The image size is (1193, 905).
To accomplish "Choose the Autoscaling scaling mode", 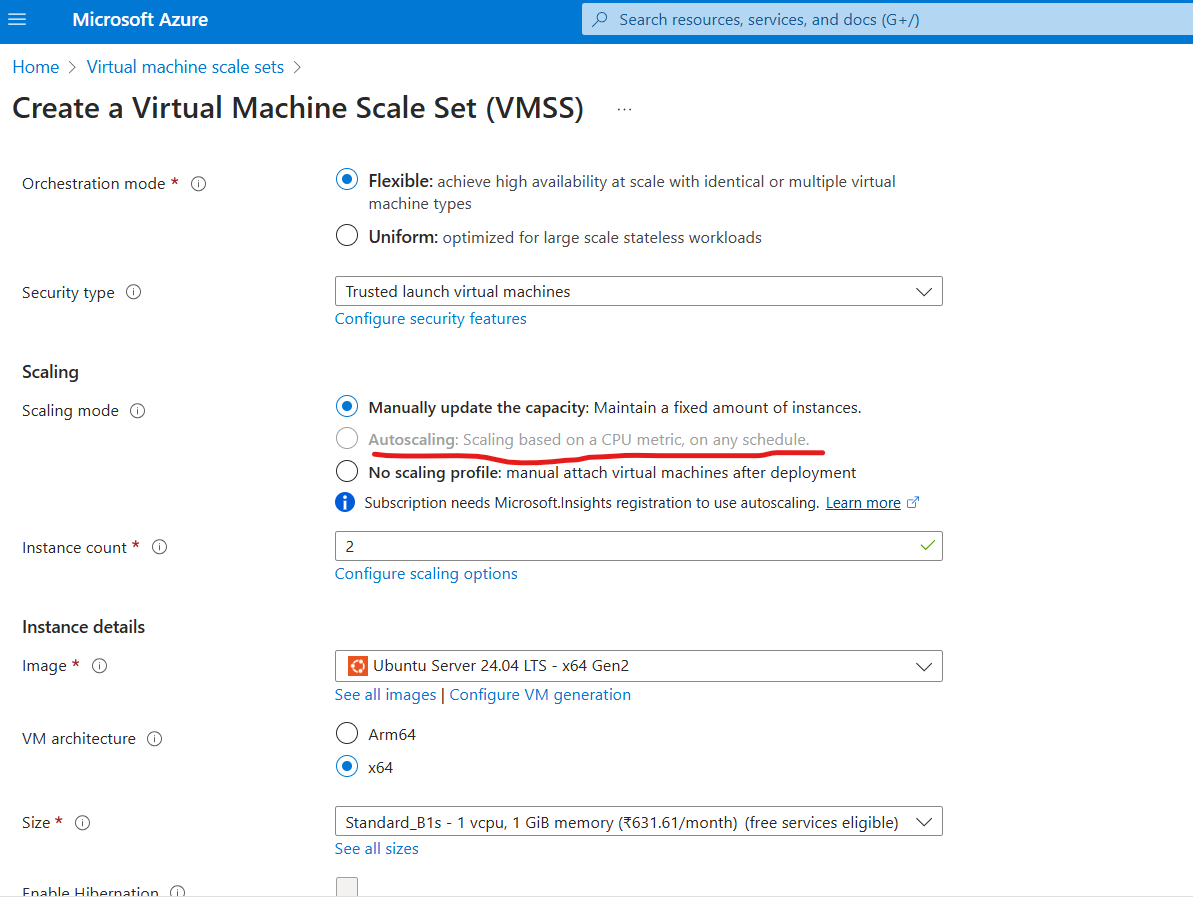I will [347, 438].
